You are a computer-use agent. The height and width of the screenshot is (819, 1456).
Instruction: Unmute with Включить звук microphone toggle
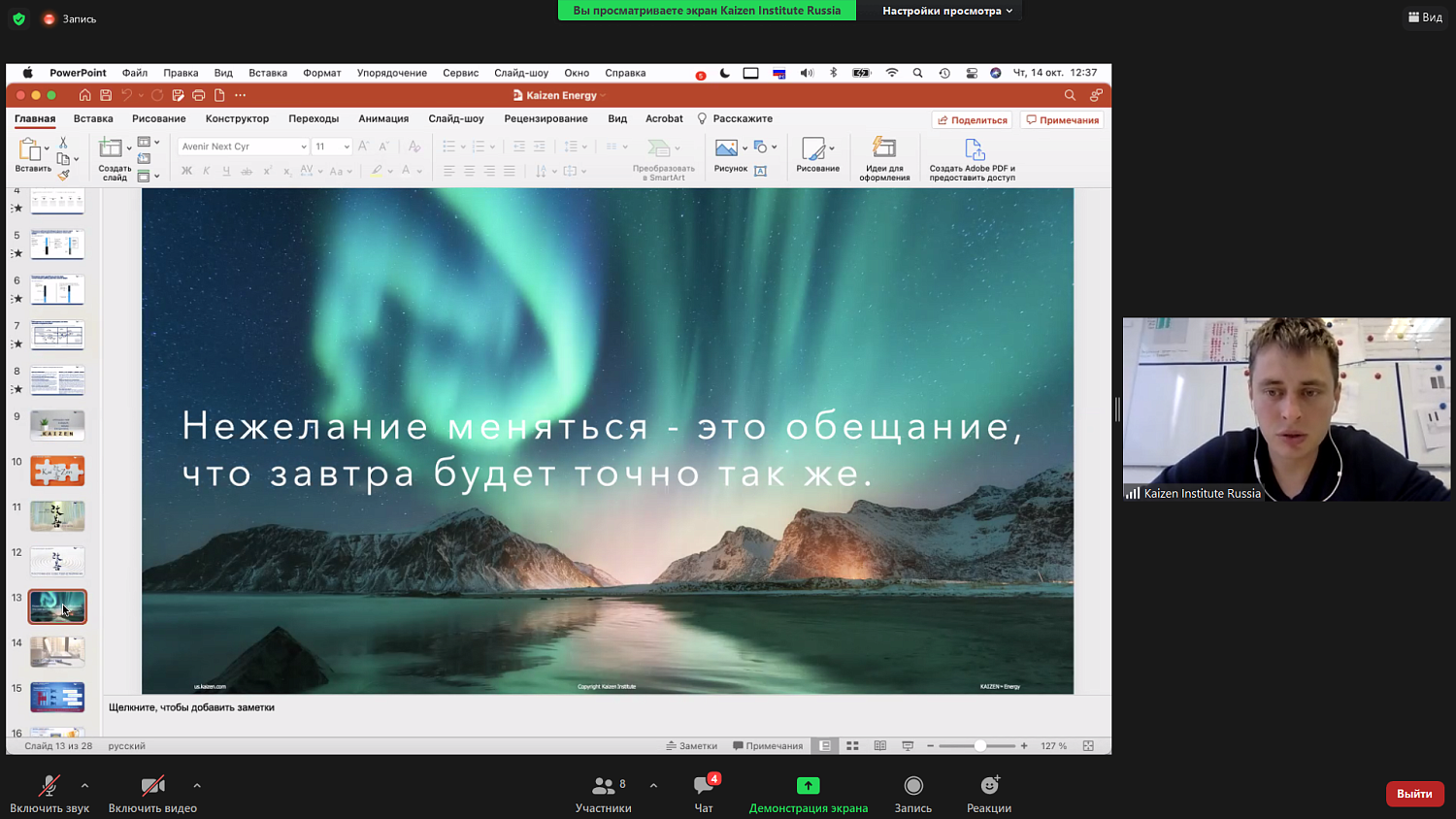click(50, 793)
